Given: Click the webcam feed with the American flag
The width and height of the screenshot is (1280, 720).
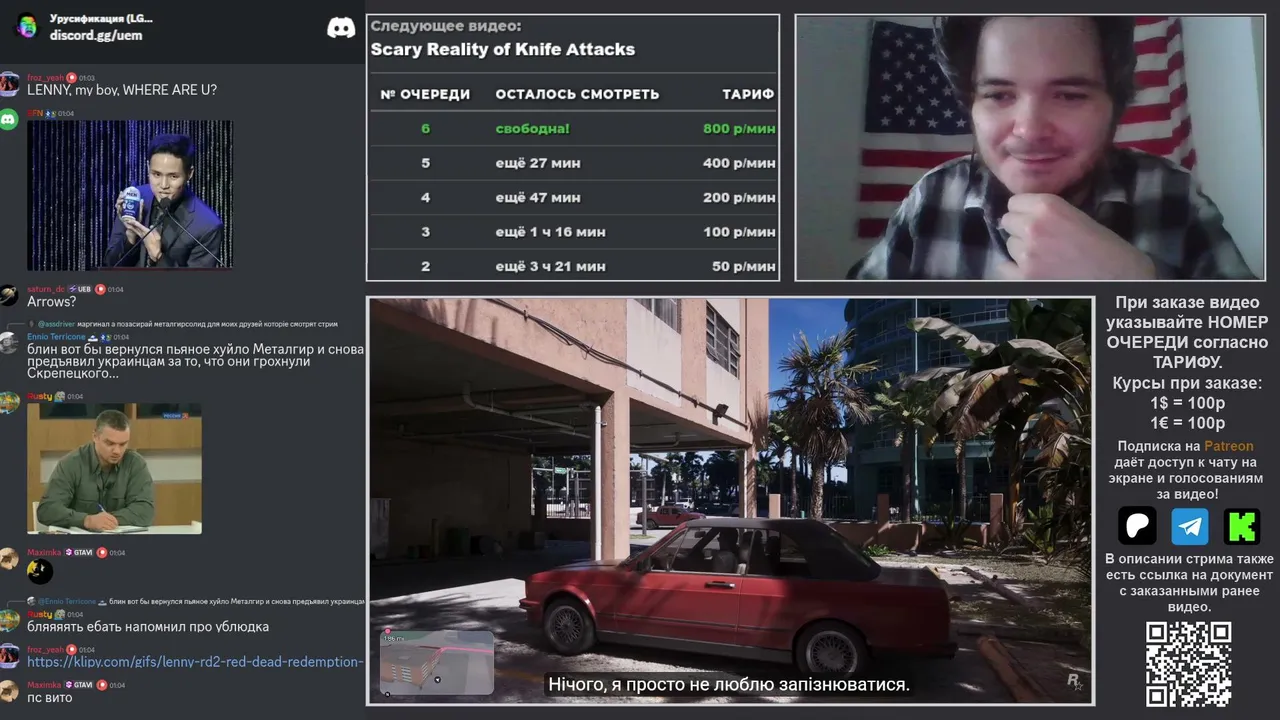Looking at the screenshot, I should pos(1030,147).
